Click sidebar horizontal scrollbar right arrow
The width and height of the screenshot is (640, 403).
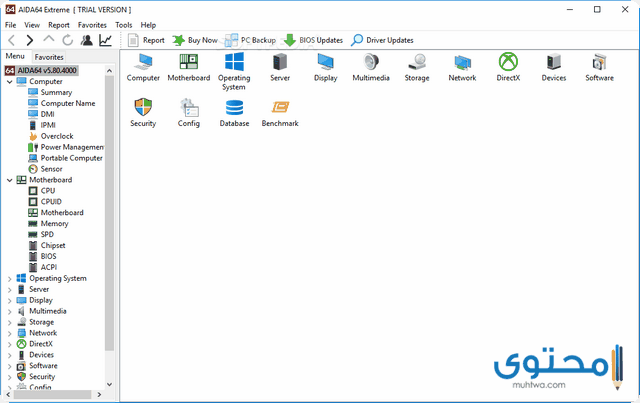[99, 395]
